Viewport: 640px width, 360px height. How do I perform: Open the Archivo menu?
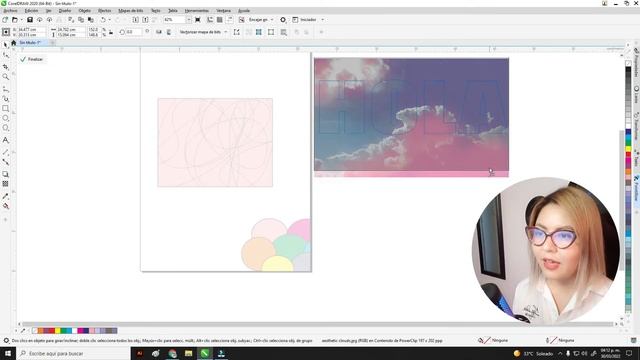coord(10,11)
